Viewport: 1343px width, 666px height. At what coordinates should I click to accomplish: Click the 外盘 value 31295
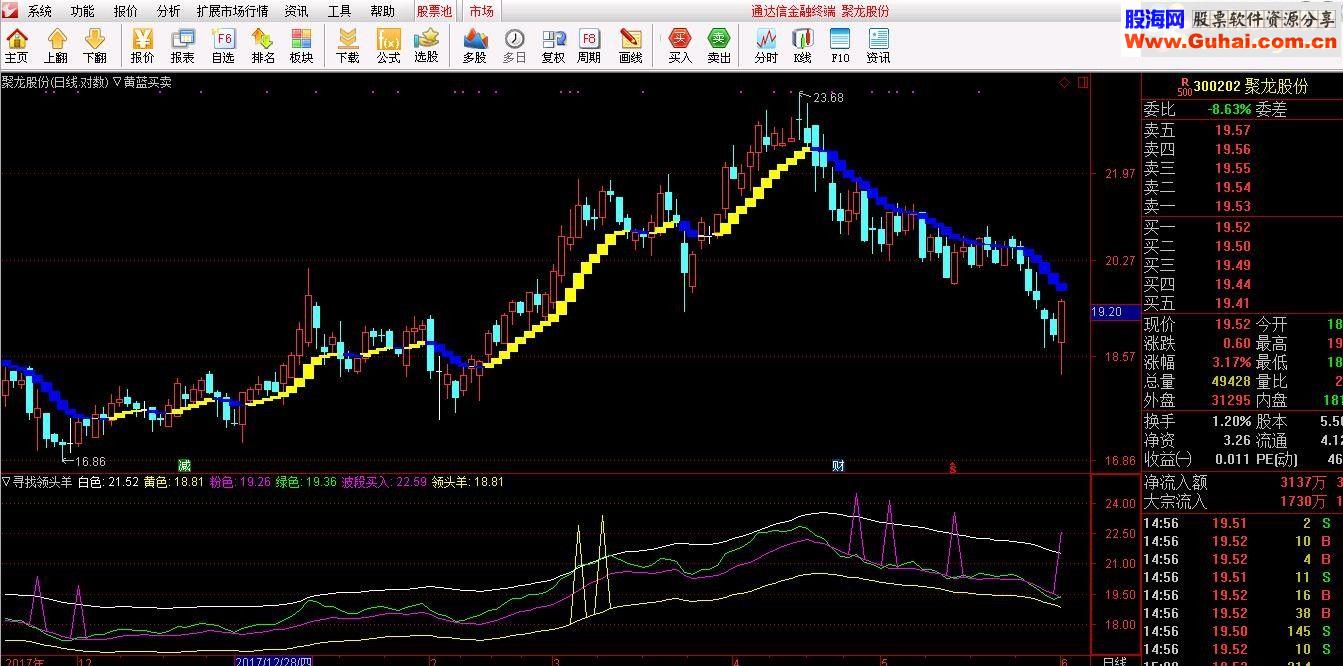pos(1231,400)
